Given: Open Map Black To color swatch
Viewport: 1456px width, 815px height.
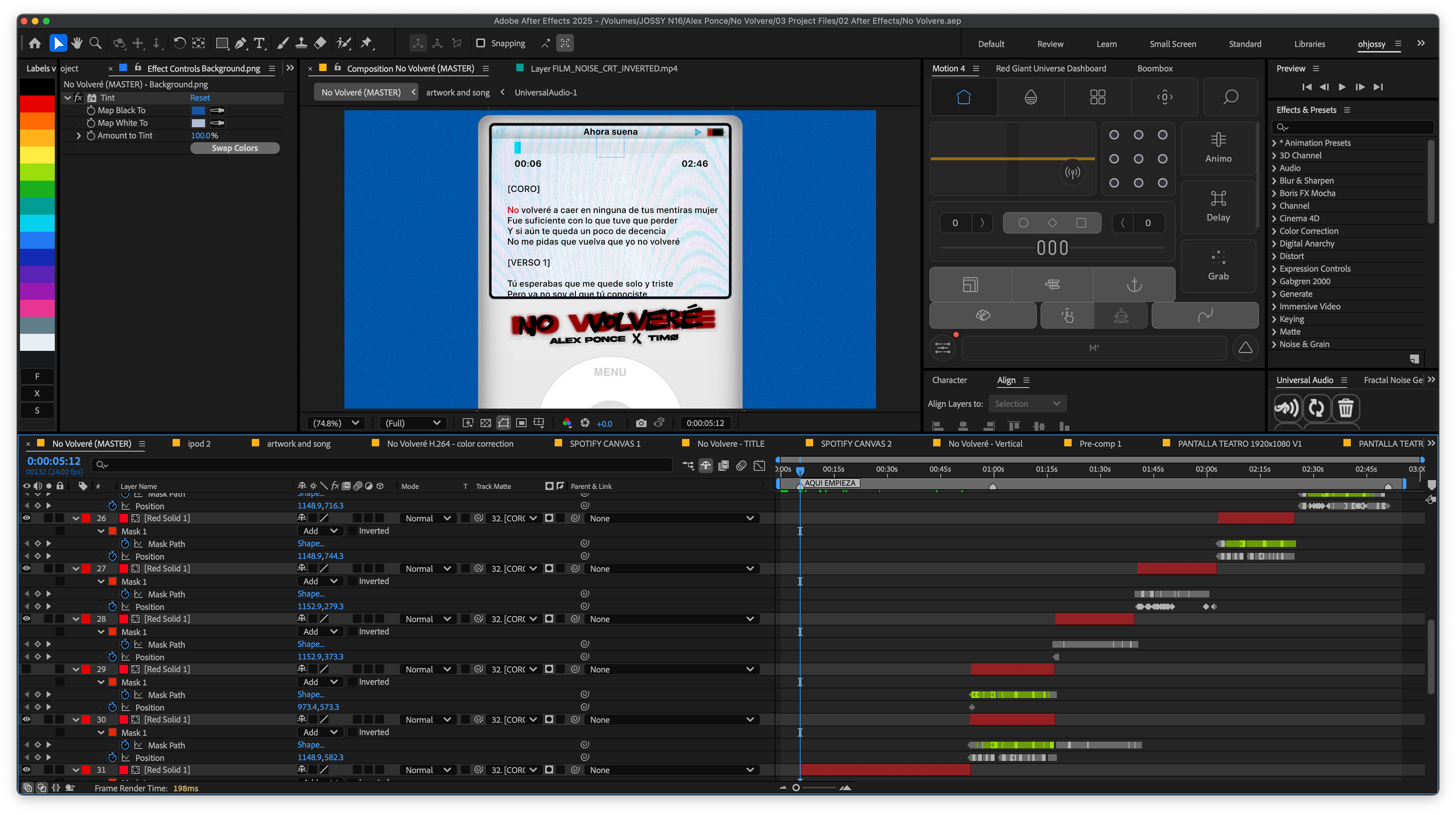Looking at the screenshot, I should coord(198,110).
